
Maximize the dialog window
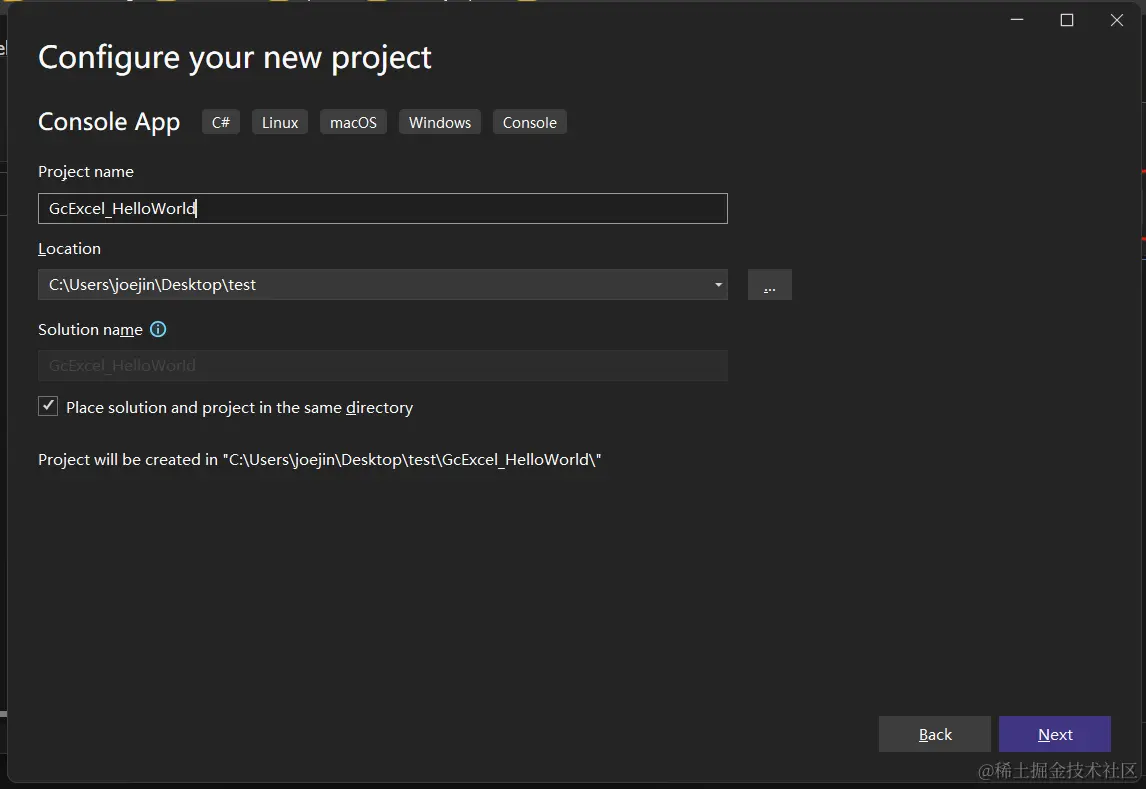point(1067,20)
